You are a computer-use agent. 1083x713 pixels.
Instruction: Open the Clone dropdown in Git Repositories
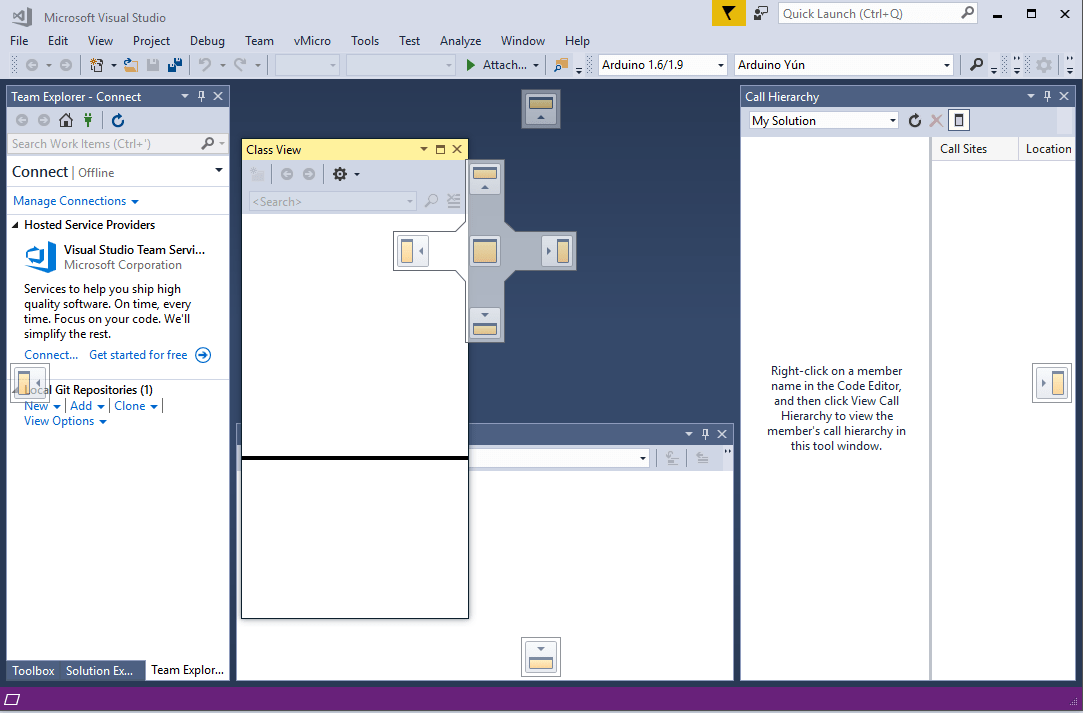coord(153,406)
